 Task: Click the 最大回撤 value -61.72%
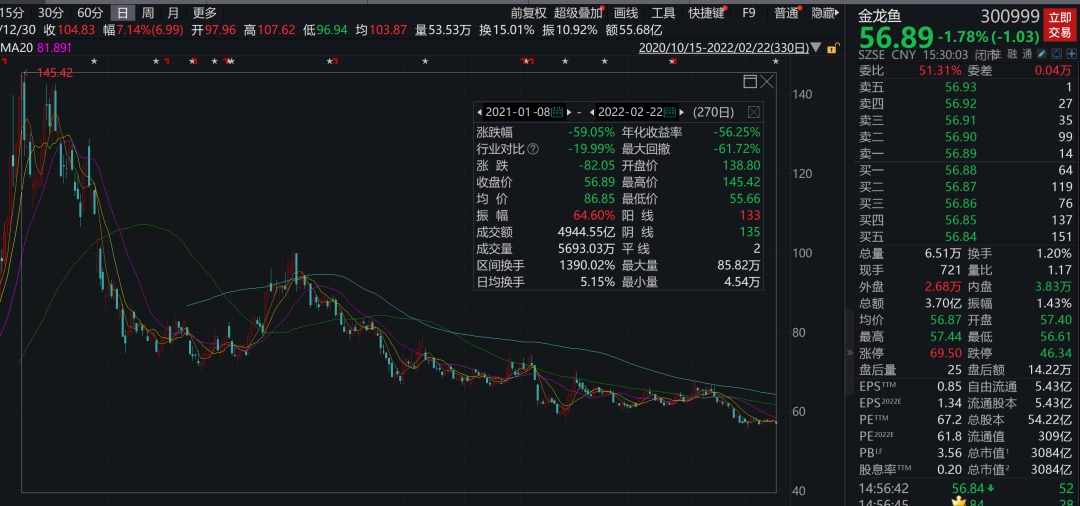738,149
